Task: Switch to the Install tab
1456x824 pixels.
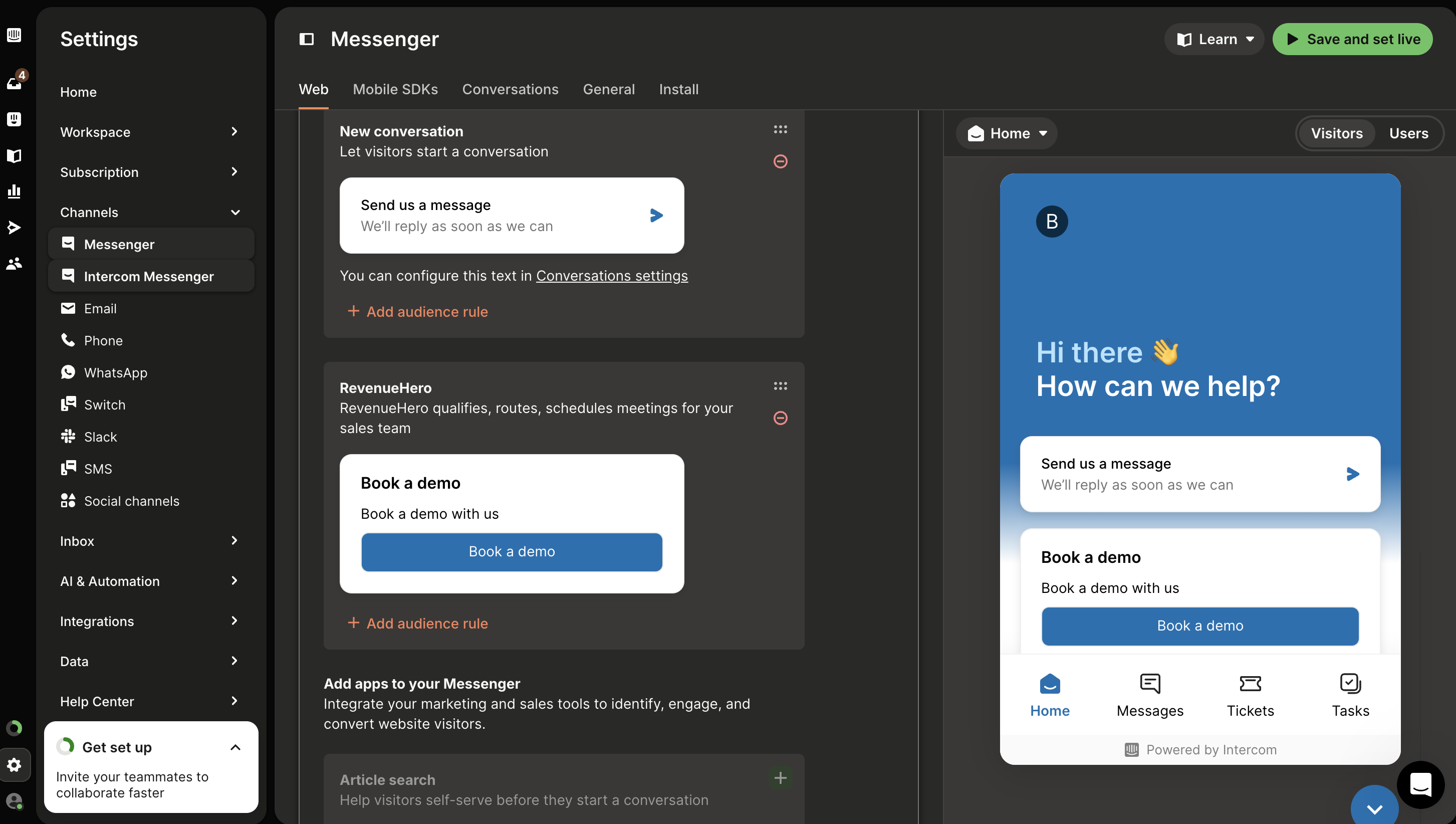Action: pyautogui.click(x=679, y=89)
